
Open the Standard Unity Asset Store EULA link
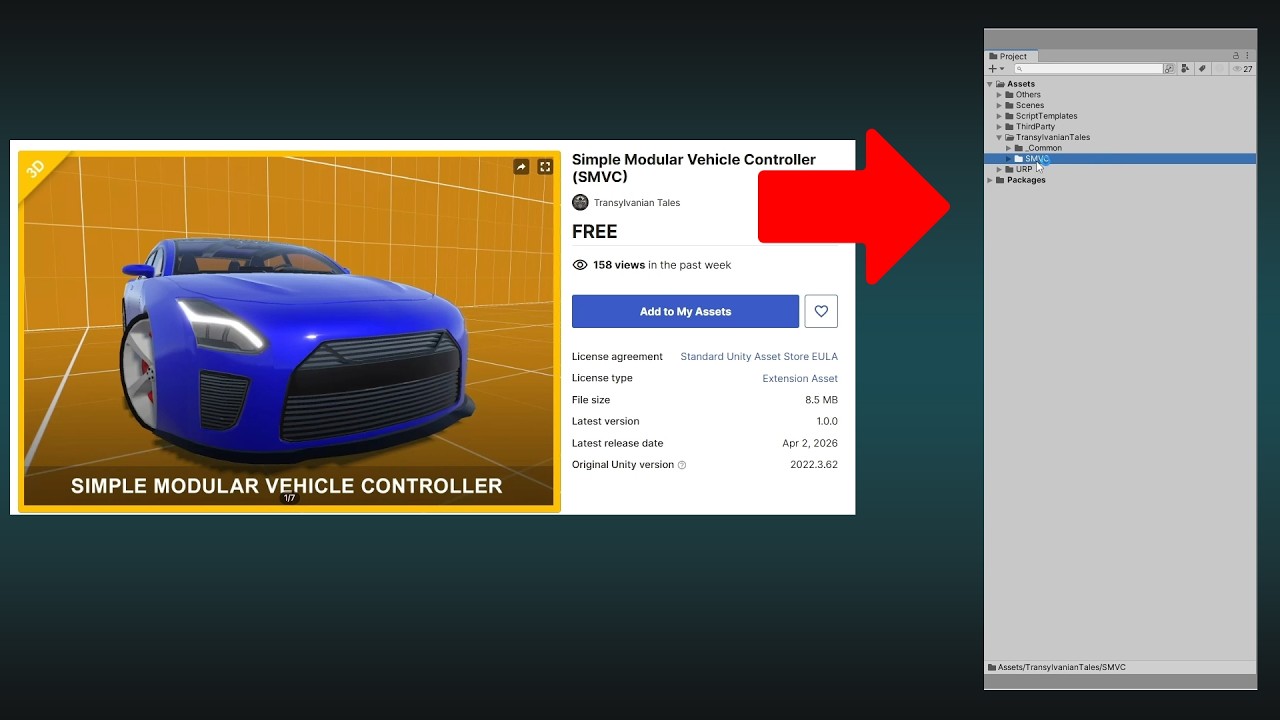coord(759,357)
